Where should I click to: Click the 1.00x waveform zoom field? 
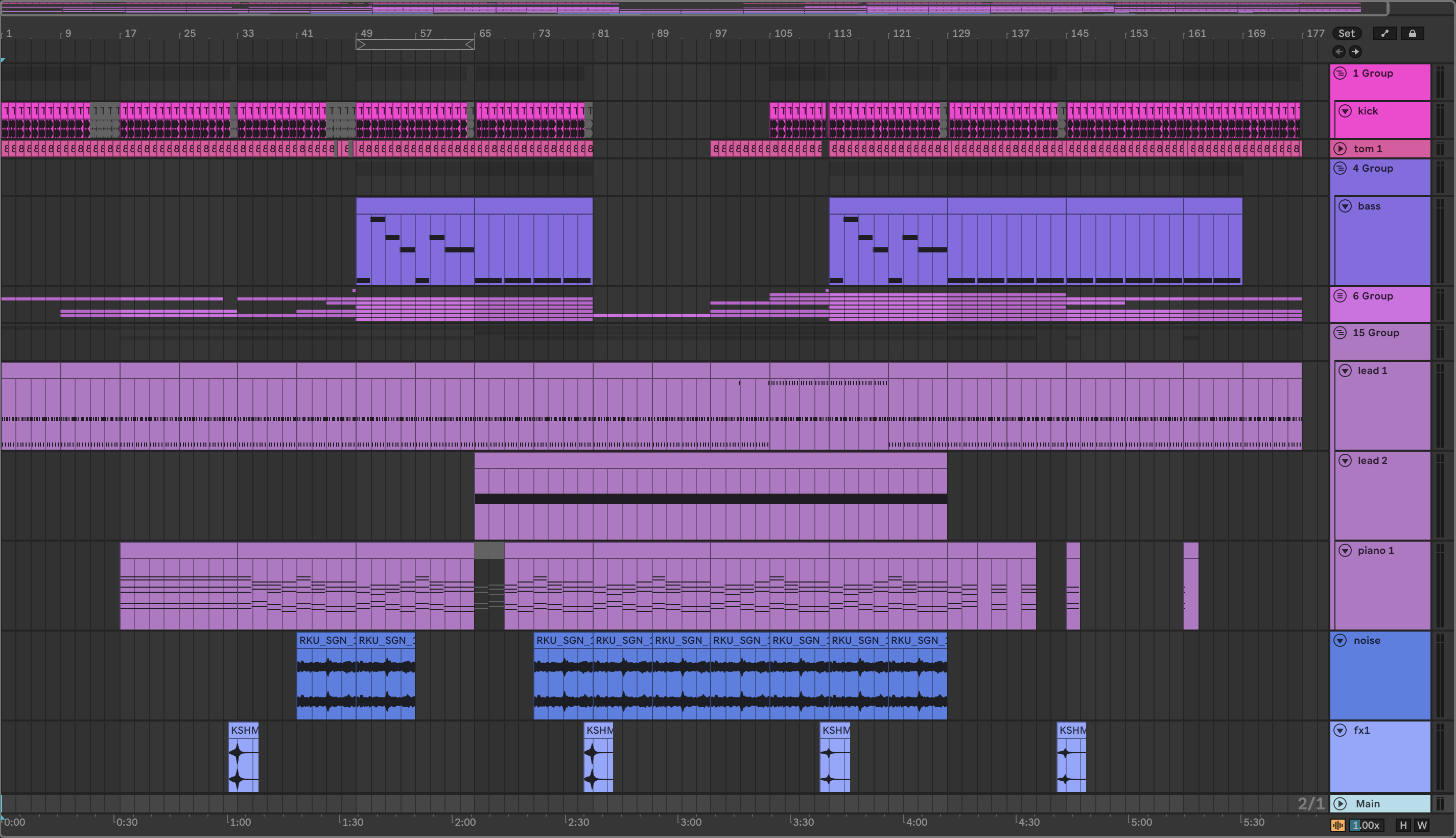(x=1366, y=825)
